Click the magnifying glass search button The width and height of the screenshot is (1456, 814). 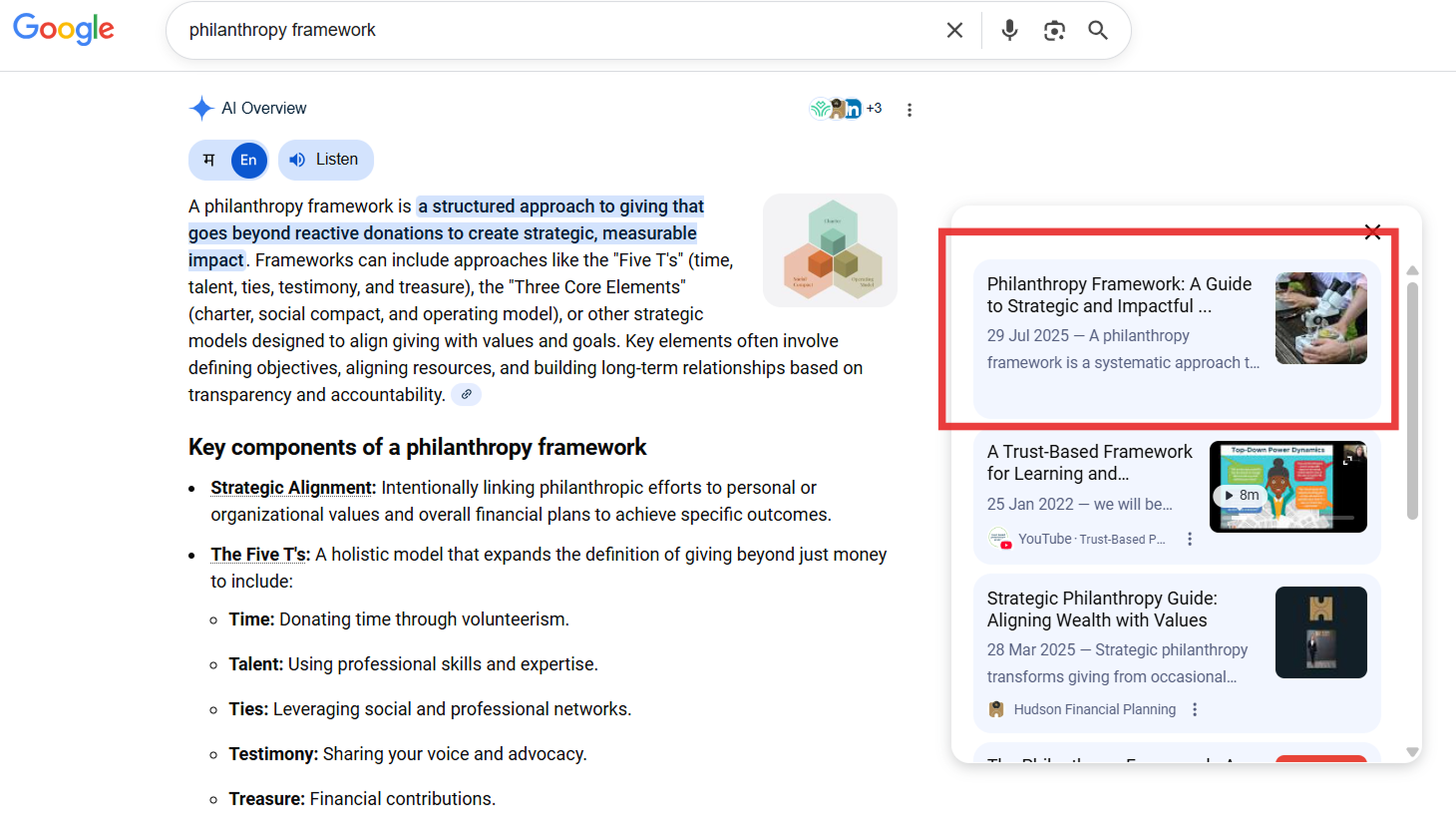(1098, 30)
